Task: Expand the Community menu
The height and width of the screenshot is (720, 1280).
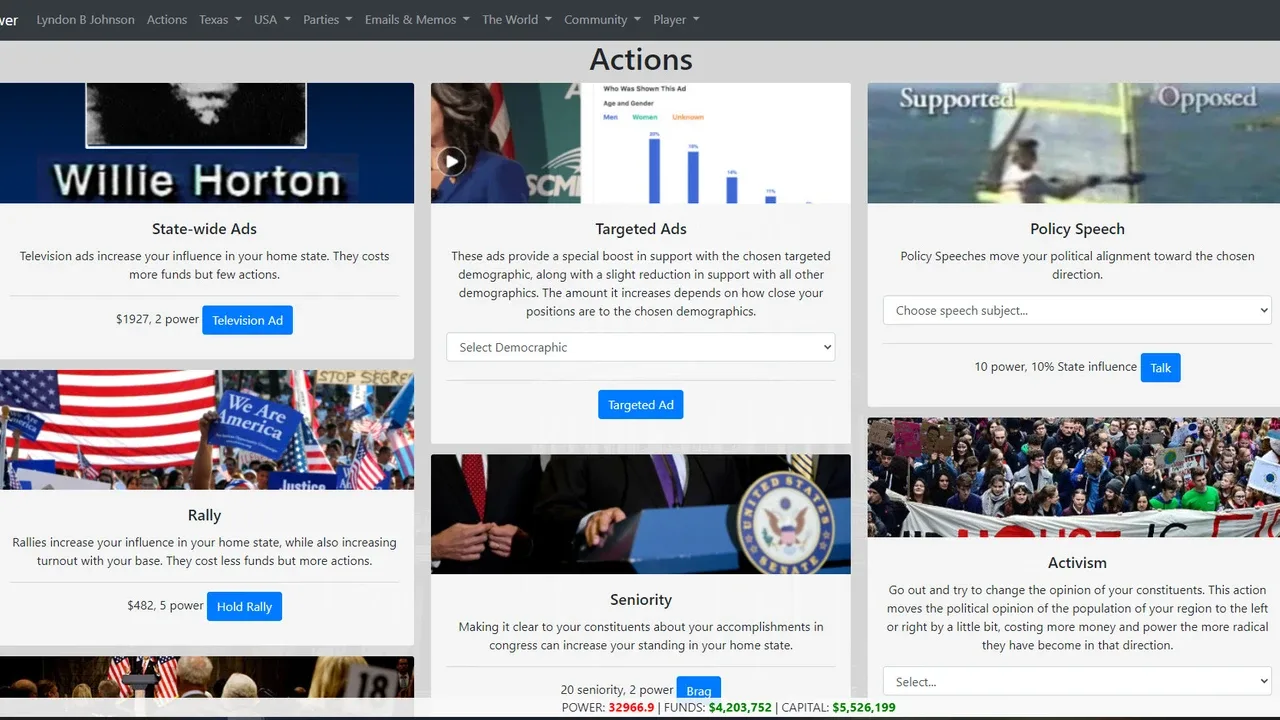Action: 602,19
